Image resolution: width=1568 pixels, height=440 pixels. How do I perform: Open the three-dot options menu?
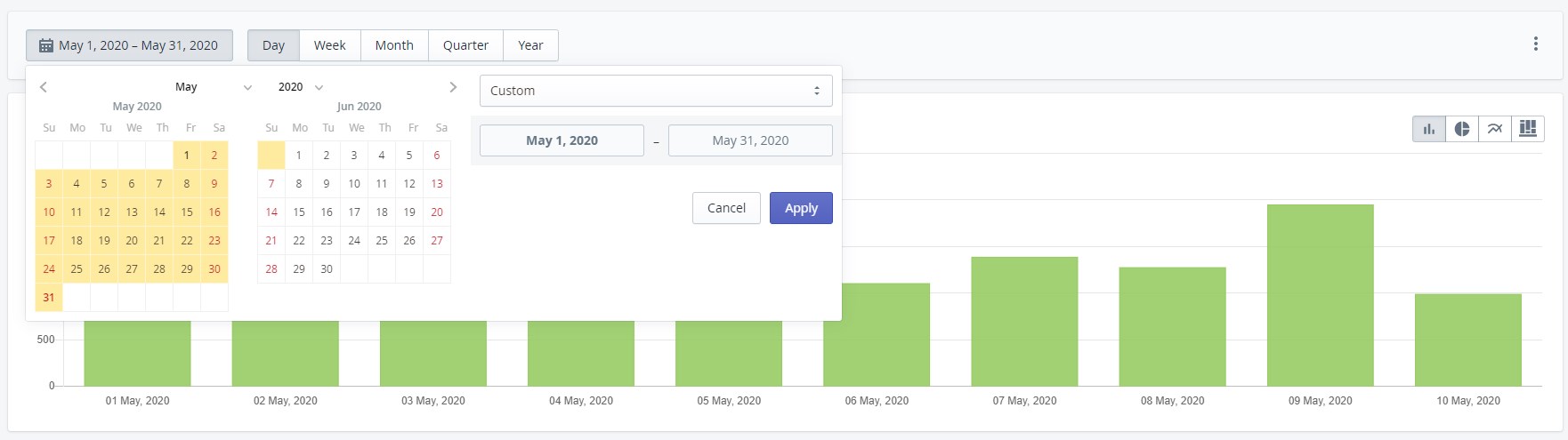click(1535, 44)
